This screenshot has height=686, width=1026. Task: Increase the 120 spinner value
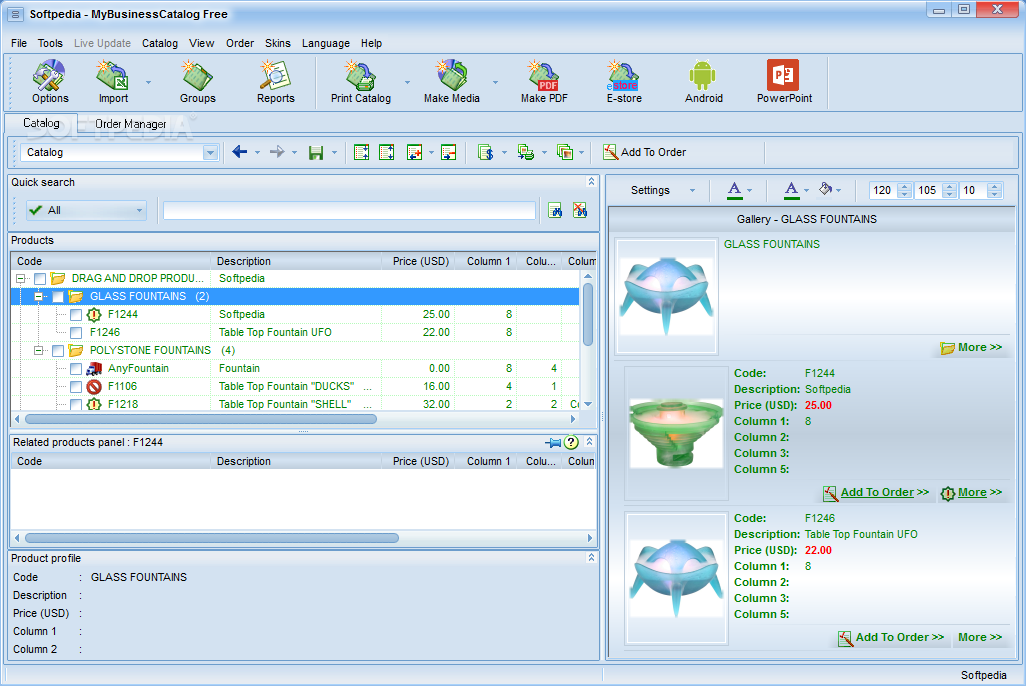coord(904,187)
